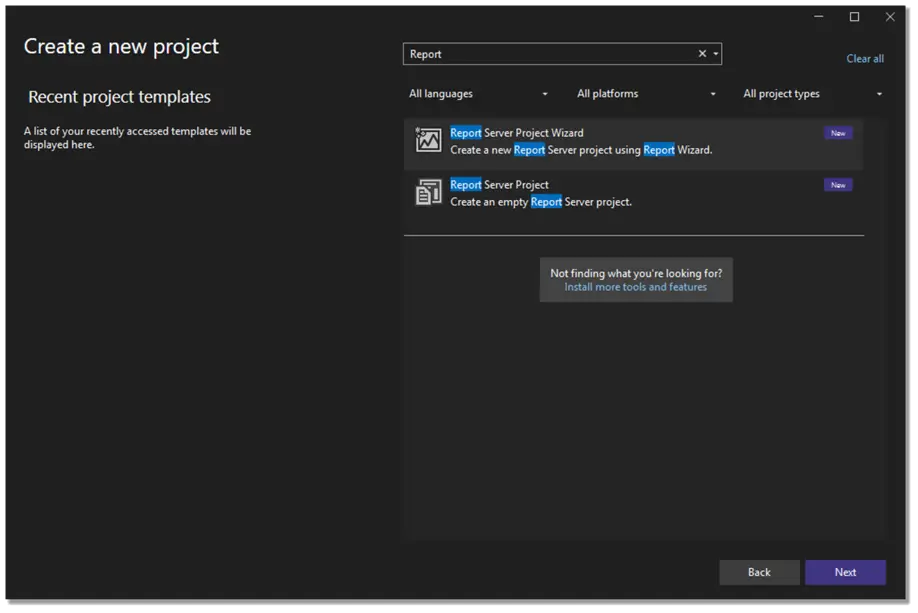Click the Create a new project heading
Screen dimensions: 918x613
point(121,46)
